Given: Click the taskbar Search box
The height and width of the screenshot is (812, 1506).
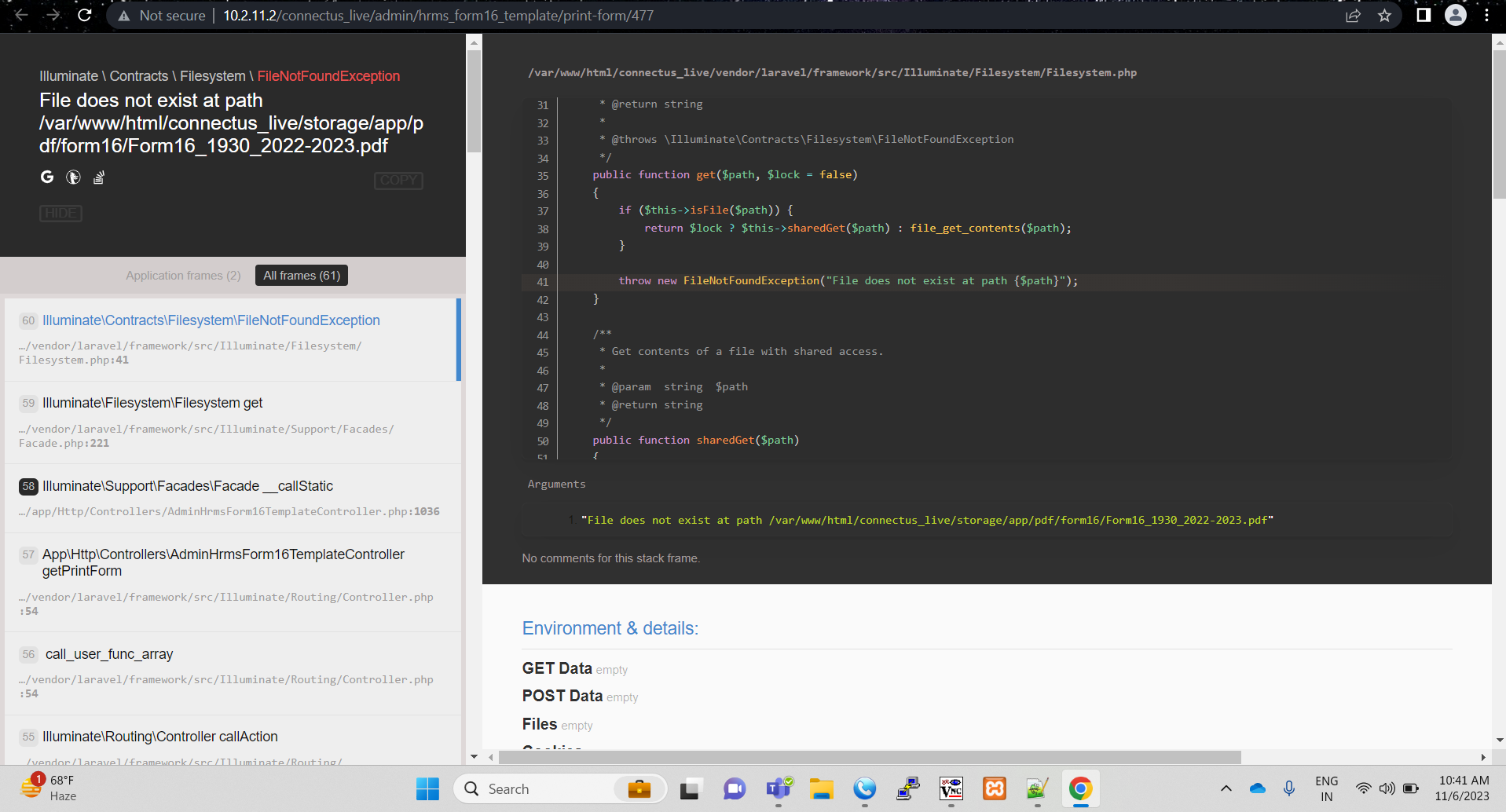Looking at the screenshot, I should point(559,788).
